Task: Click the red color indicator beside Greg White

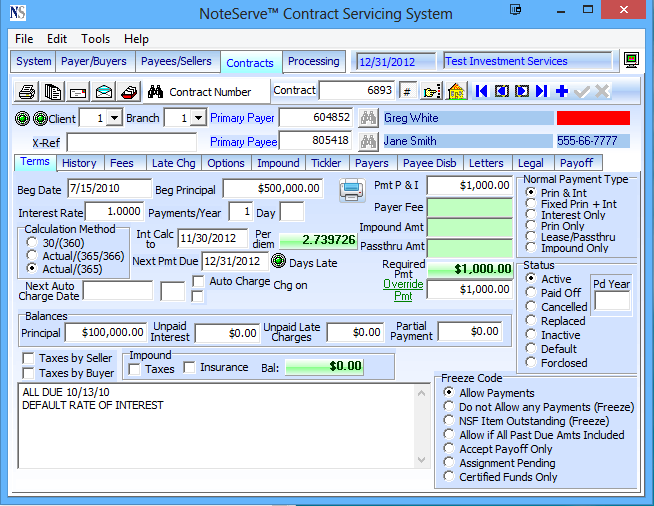Action: (x=593, y=118)
